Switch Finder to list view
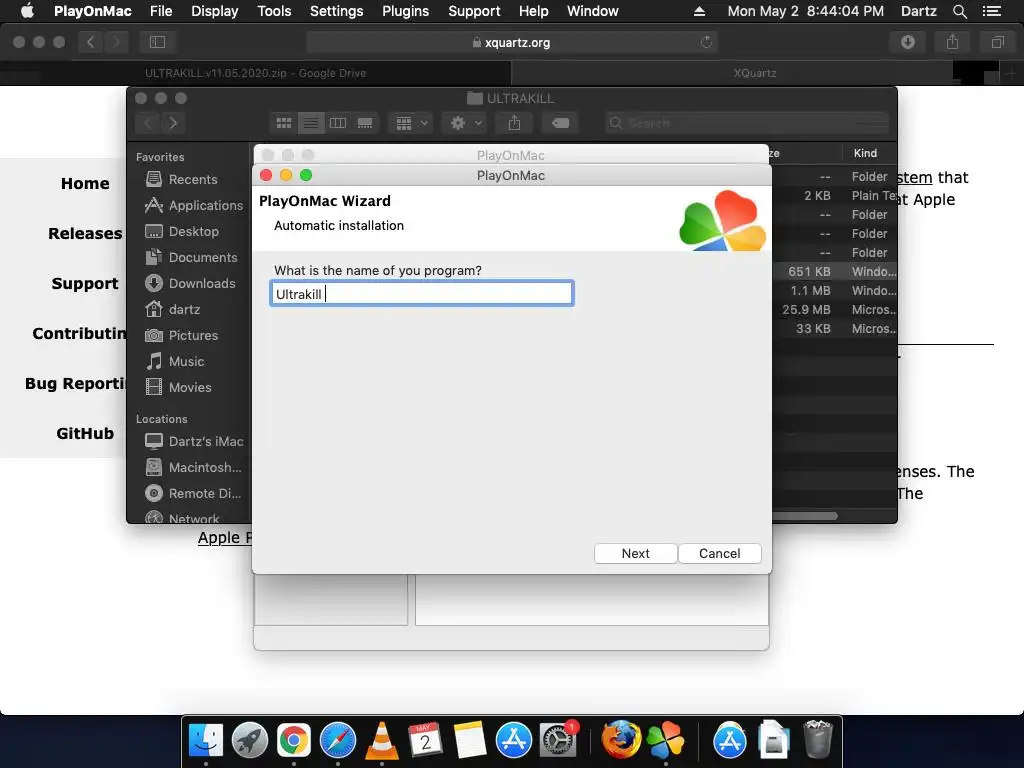The height and width of the screenshot is (768, 1024). point(311,123)
